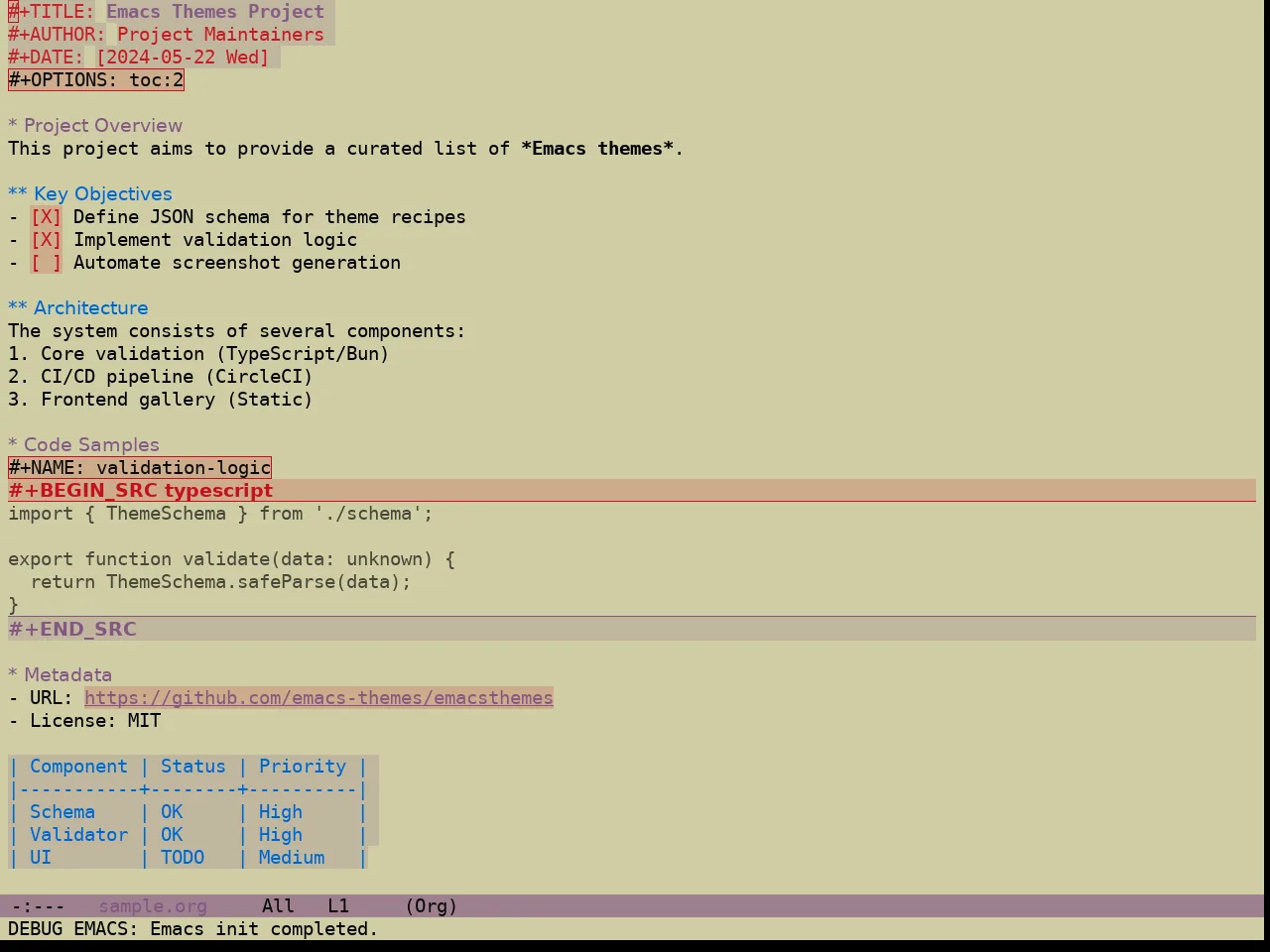The width and height of the screenshot is (1270, 952).
Task: Place cursor on '#+TITLE:' keyword
Action: pos(52,12)
